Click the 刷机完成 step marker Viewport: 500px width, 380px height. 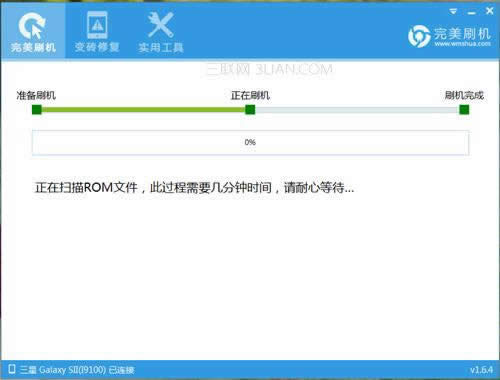(464, 109)
